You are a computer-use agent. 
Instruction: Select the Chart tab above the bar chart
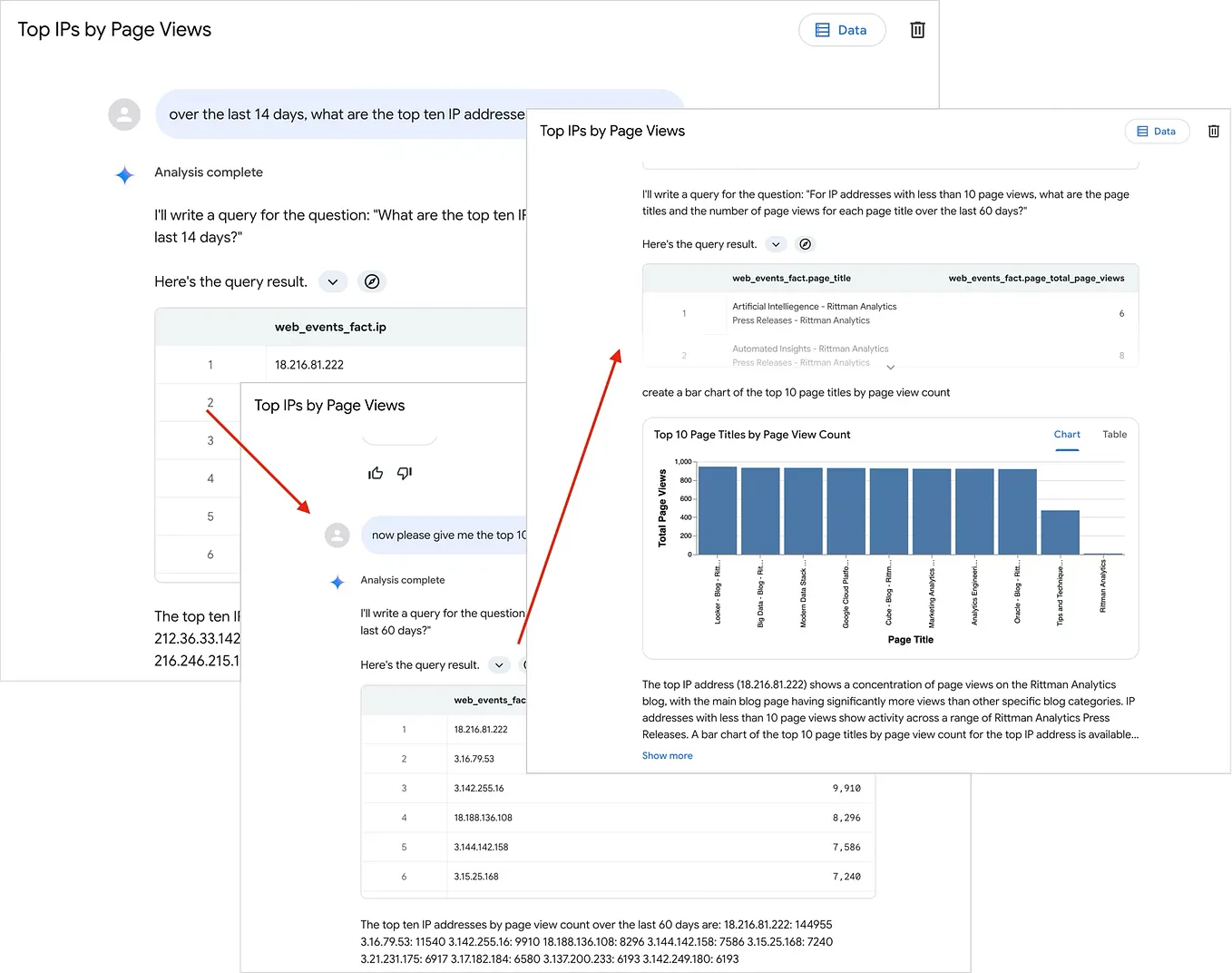(x=1067, y=434)
